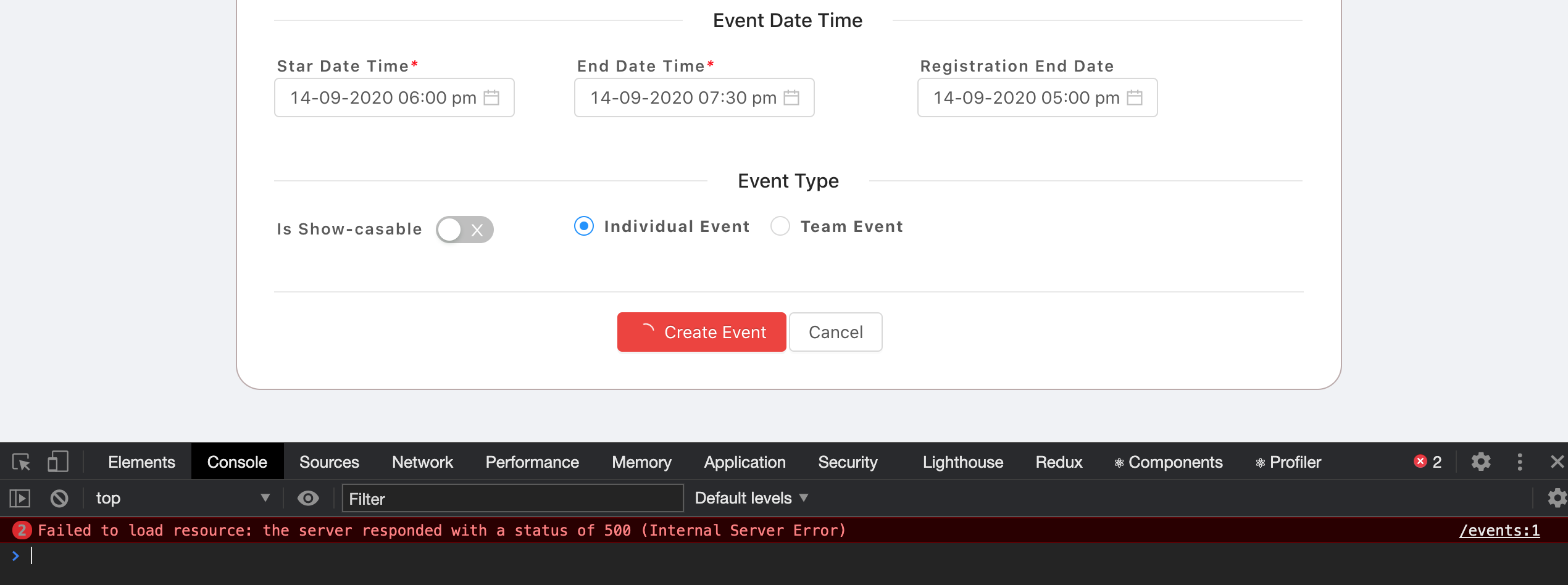Open the Lighthouse tab
The image size is (1568, 585).
963,462
